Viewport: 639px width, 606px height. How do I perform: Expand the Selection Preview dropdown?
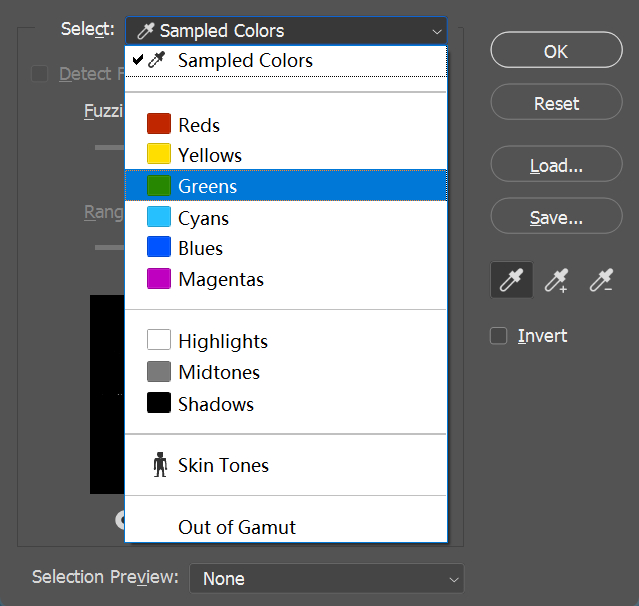coord(327,578)
